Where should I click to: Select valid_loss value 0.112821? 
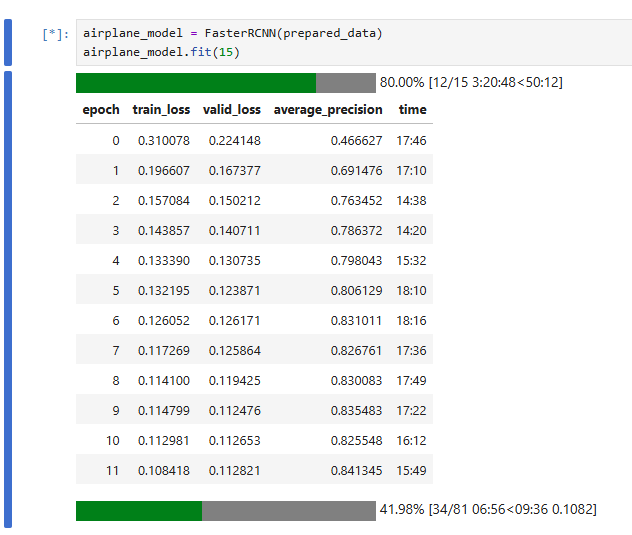pyautogui.click(x=235, y=470)
